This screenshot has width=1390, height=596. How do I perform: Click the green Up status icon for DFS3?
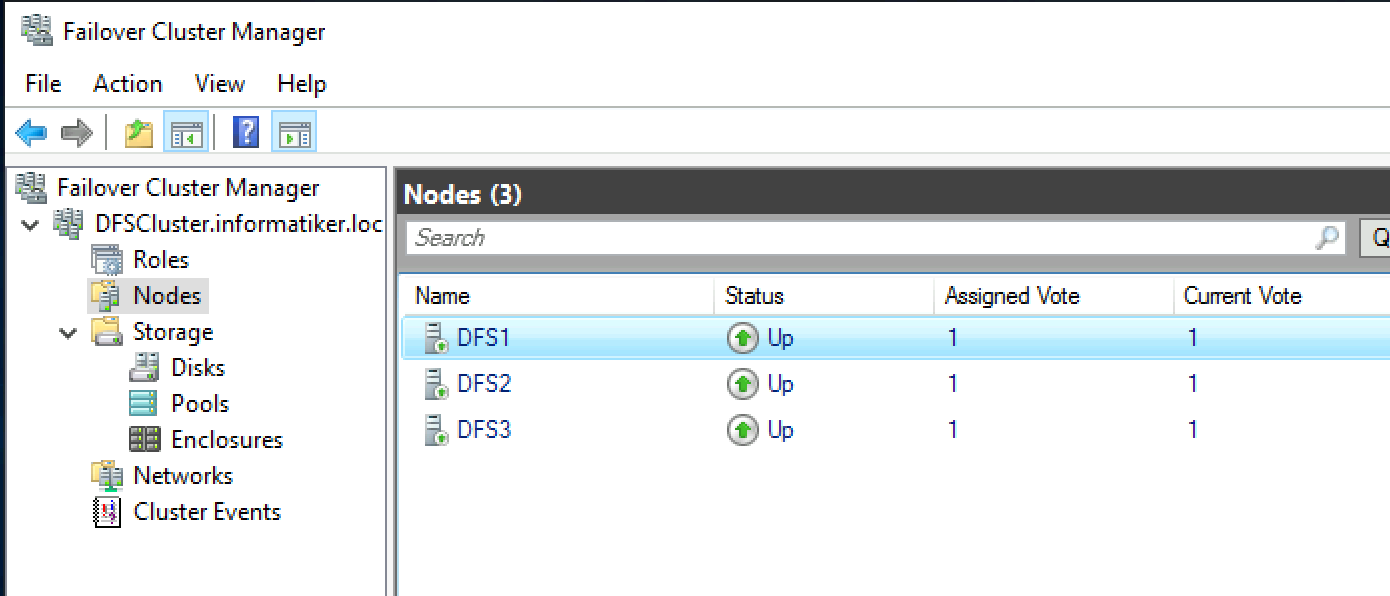tap(742, 431)
